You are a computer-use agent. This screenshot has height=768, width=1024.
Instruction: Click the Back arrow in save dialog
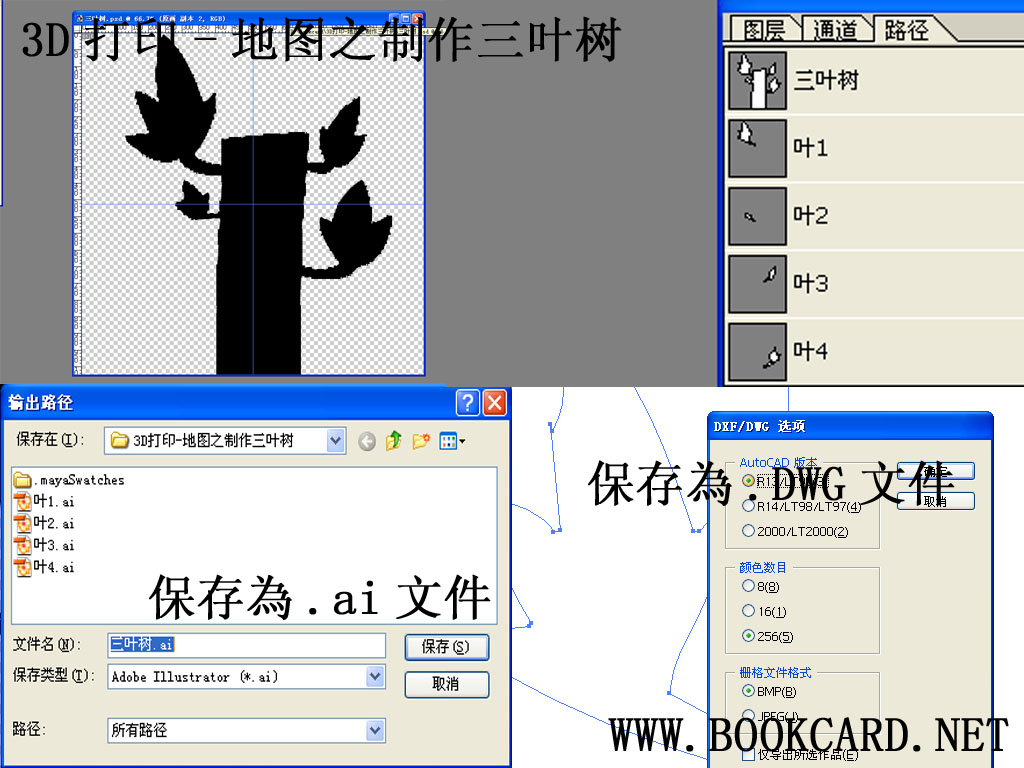click(x=367, y=441)
